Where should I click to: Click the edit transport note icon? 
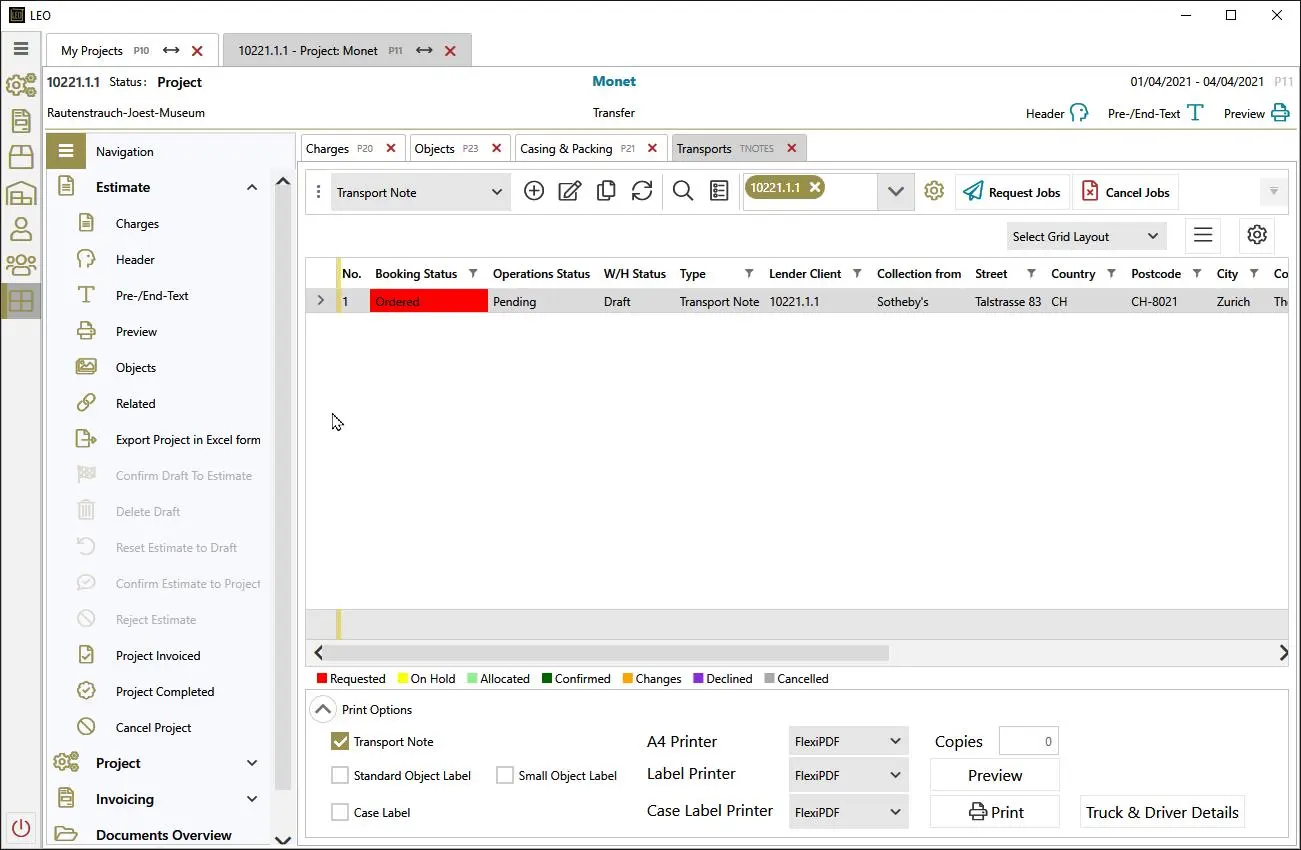pyautogui.click(x=570, y=191)
